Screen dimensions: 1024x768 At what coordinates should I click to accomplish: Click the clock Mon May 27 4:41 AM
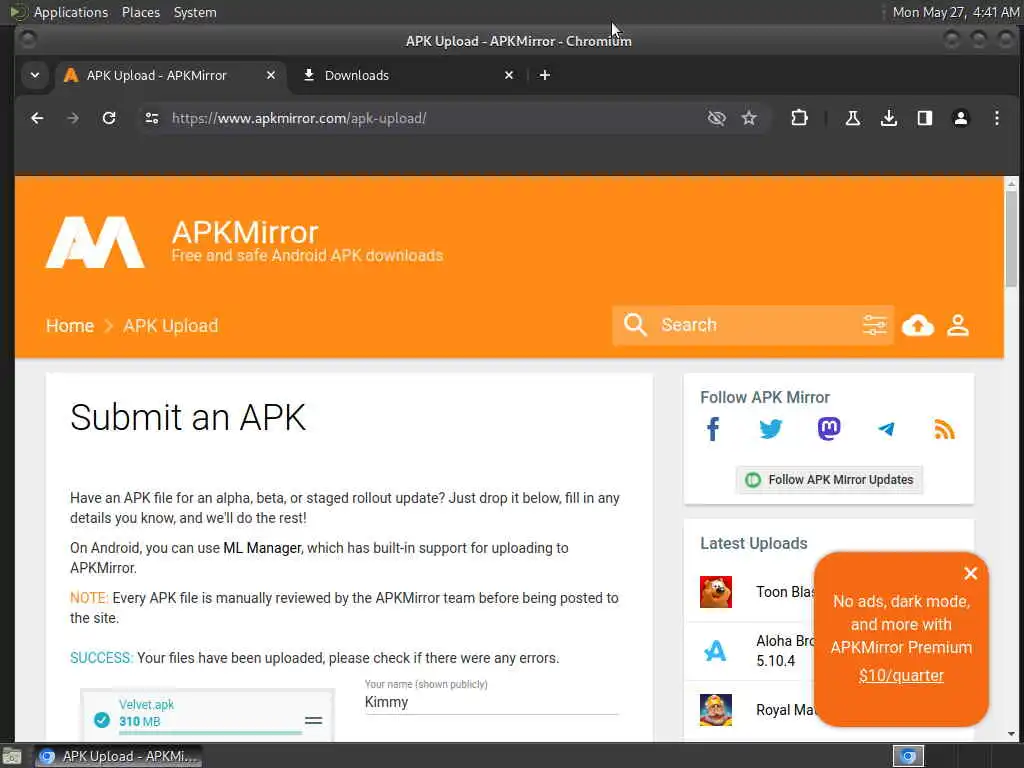pyautogui.click(x=955, y=12)
